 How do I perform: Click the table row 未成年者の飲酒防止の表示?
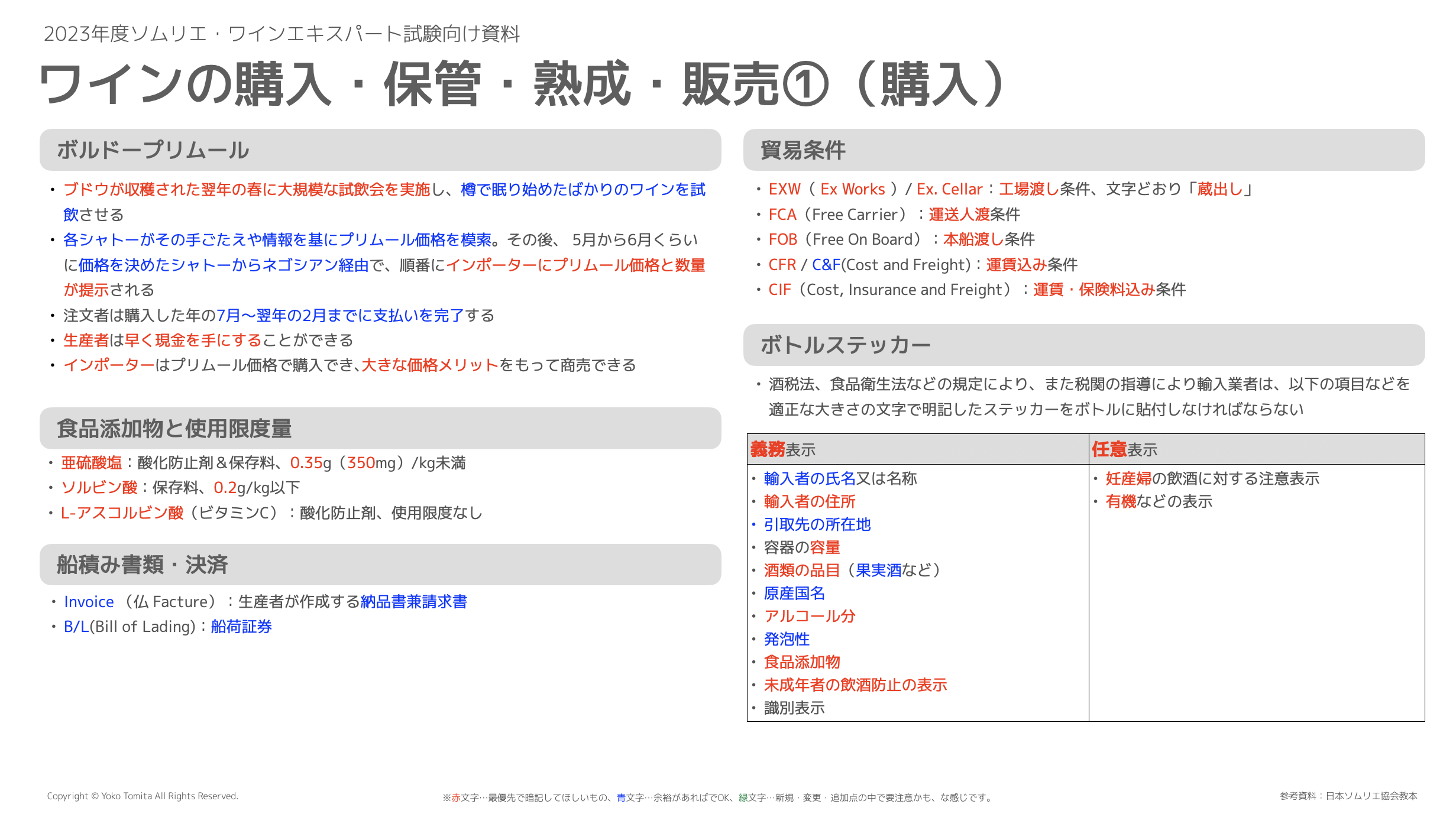click(856, 685)
